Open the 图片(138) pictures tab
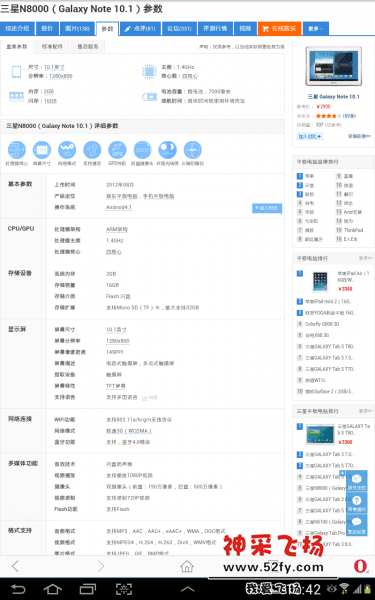Screen dimensions: 375x600 (x=77, y=29)
